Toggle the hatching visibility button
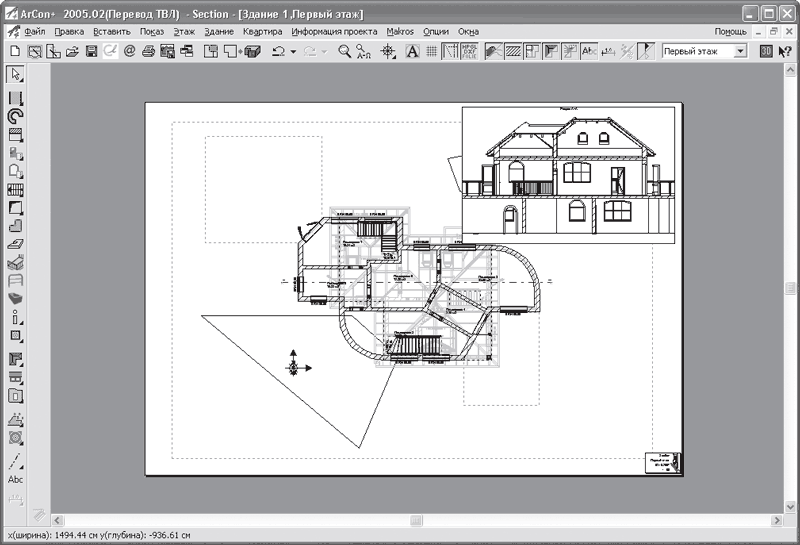800x545 pixels. pyautogui.click(x=513, y=51)
